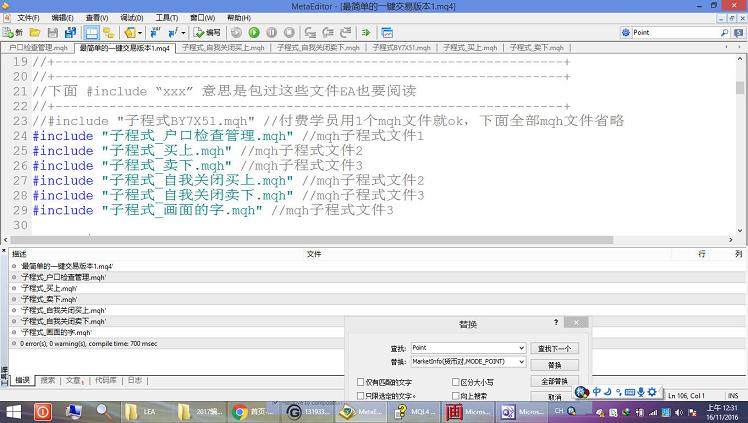Open the 帮助(H) menu
This screenshot has width=748, height=423.
[239, 18]
